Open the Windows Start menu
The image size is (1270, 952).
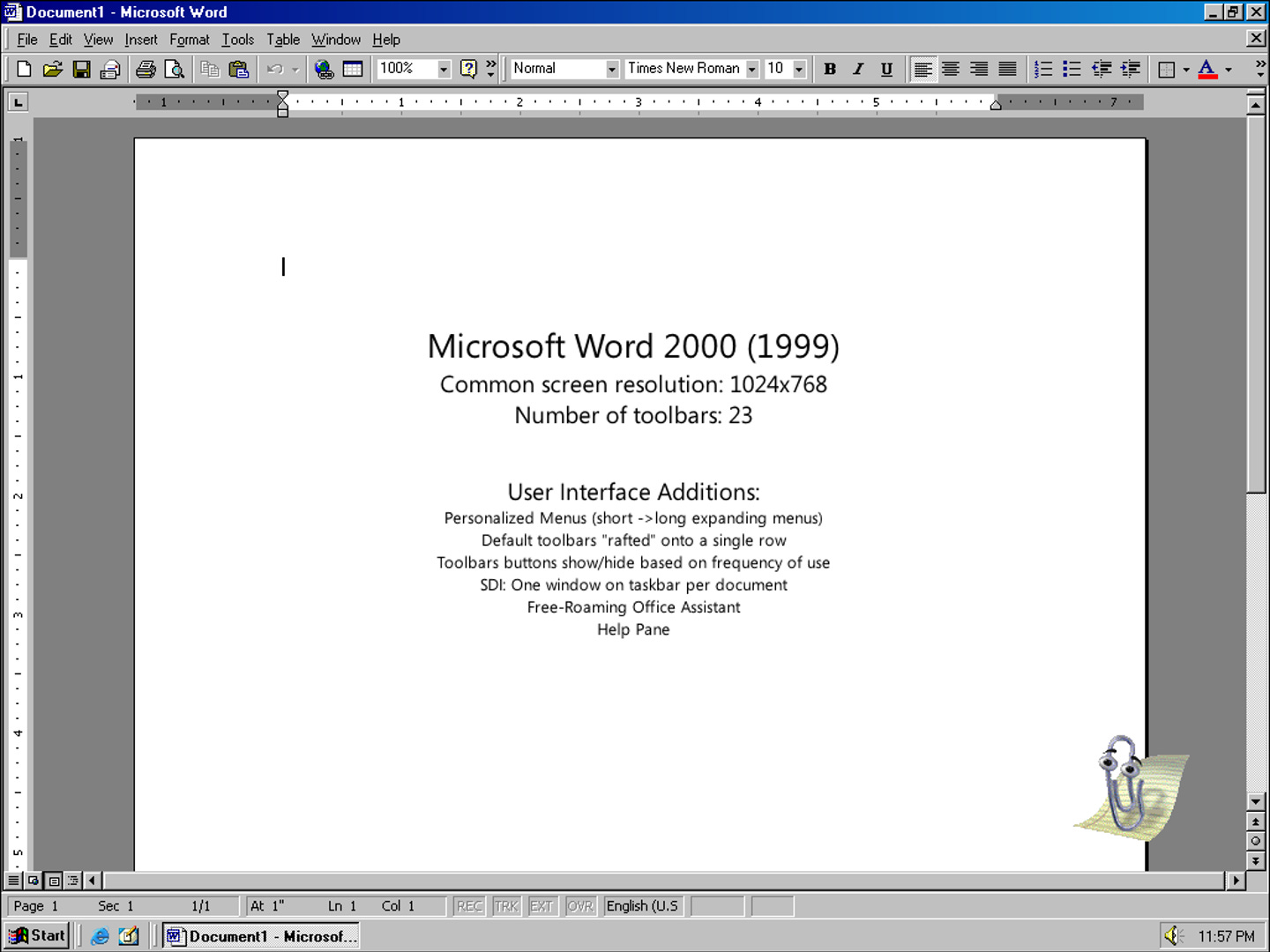[37, 936]
